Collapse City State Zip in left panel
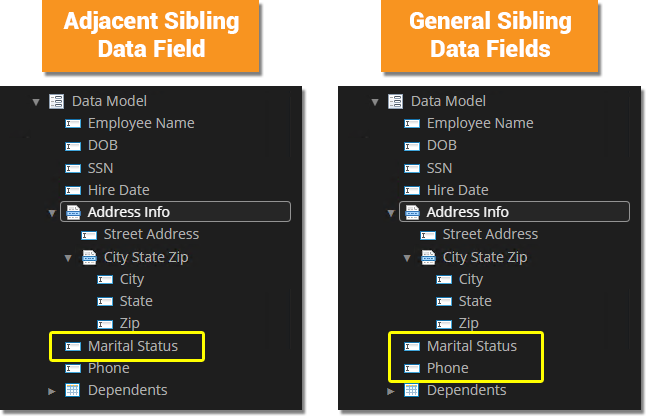Image resolution: width=653 pixels, height=417 pixels. click(68, 257)
